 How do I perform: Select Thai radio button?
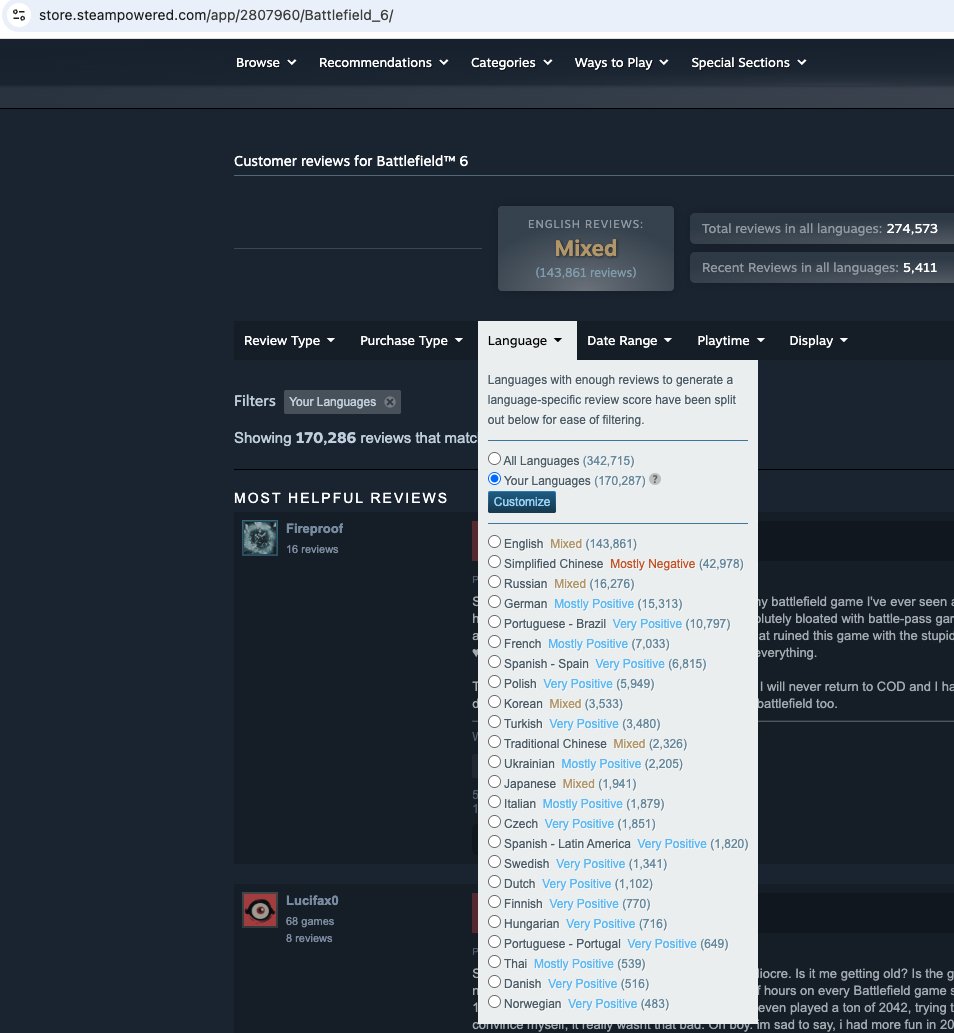coord(494,961)
